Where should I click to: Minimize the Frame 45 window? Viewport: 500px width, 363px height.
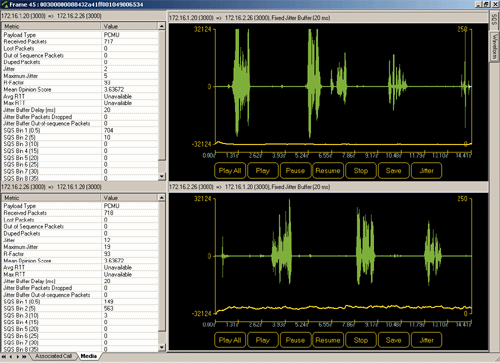[x=479, y=4]
